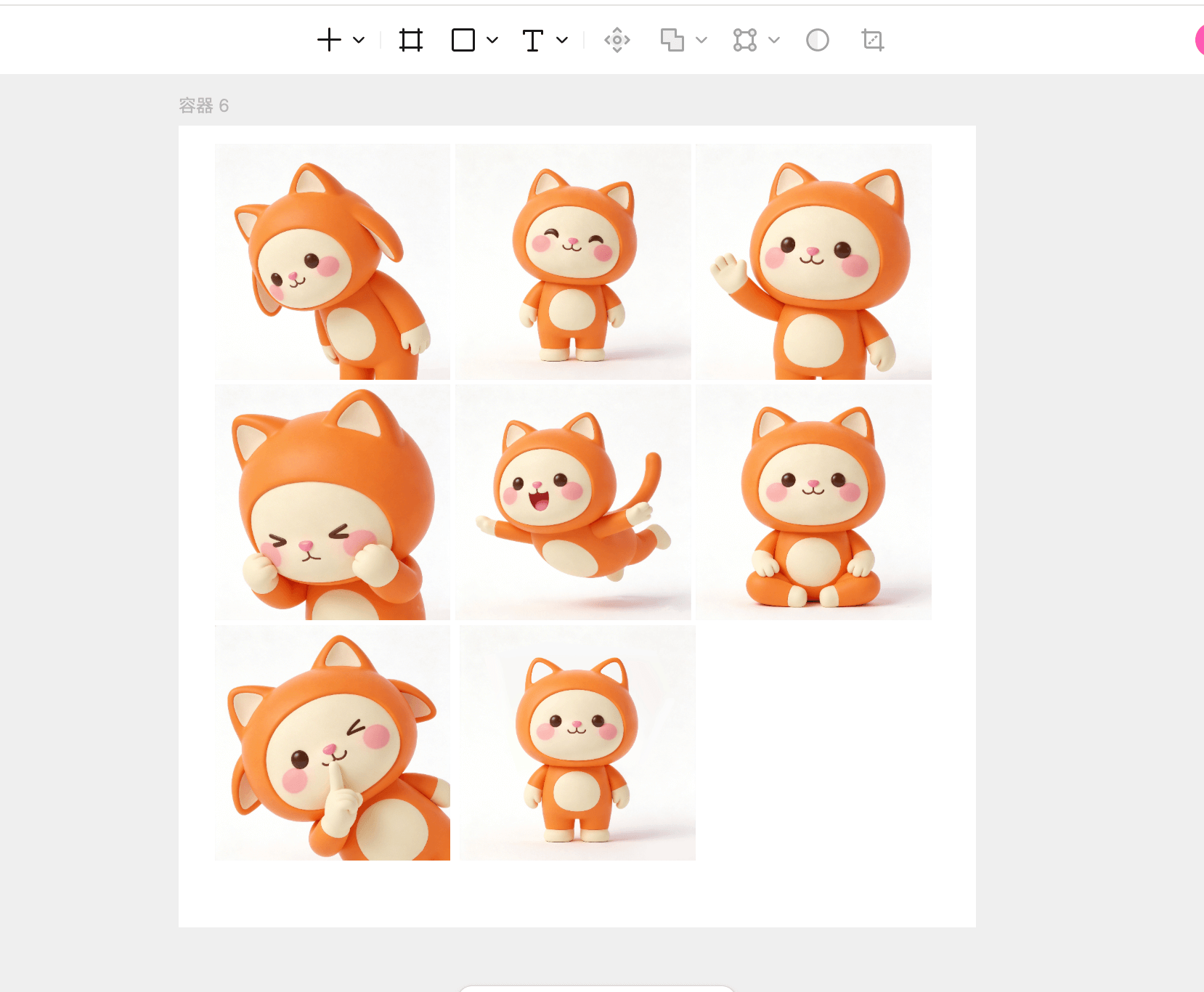
Task: Click the crop image icon
Action: pos(873,40)
